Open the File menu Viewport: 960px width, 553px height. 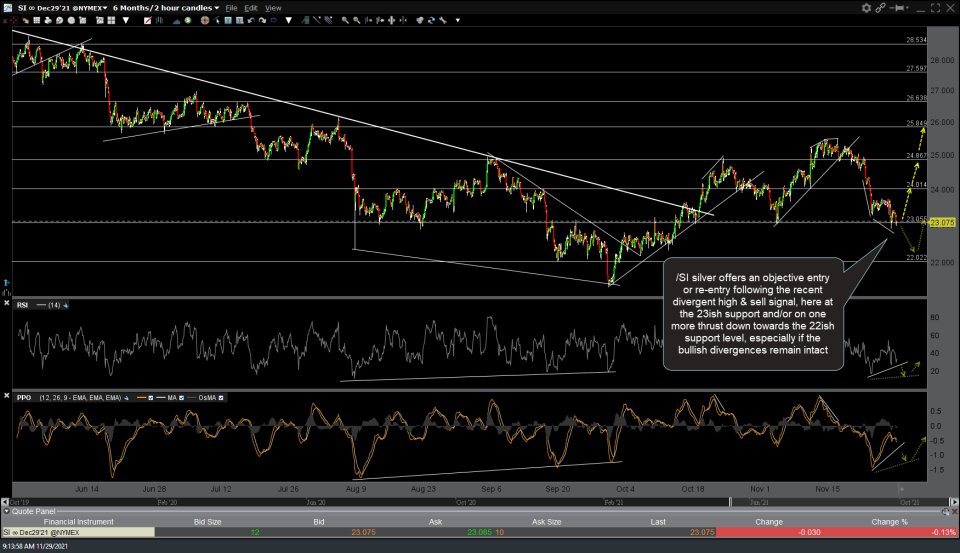coord(232,7)
